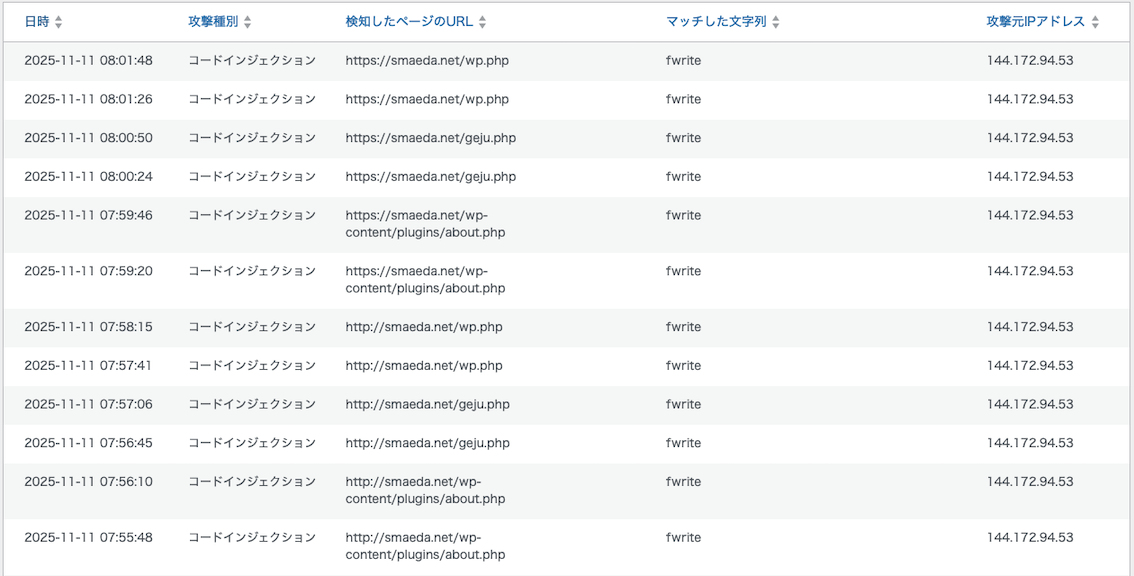The height and width of the screenshot is (576, 1134).
Task: Select the IP address in the 08:00:24 row
Action: (1029, 177)
